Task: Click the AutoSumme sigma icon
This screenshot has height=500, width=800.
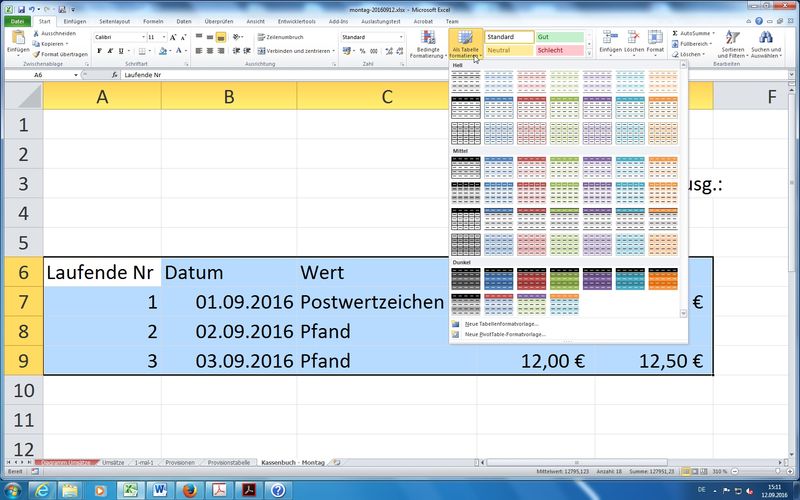Action: pyautogui.click(x=675, y=33)
